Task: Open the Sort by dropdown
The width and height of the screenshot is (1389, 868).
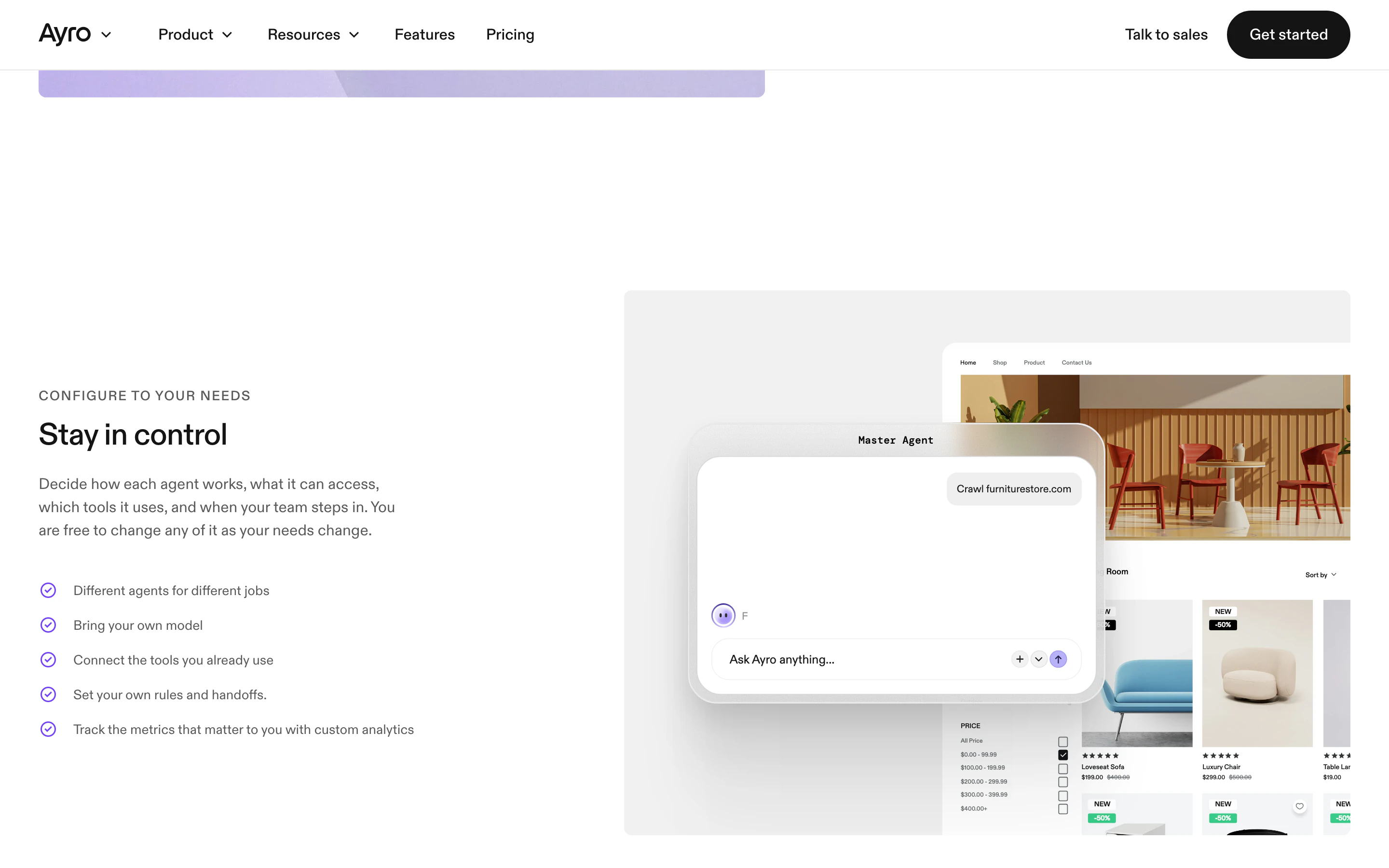Action: [1321, 575]
